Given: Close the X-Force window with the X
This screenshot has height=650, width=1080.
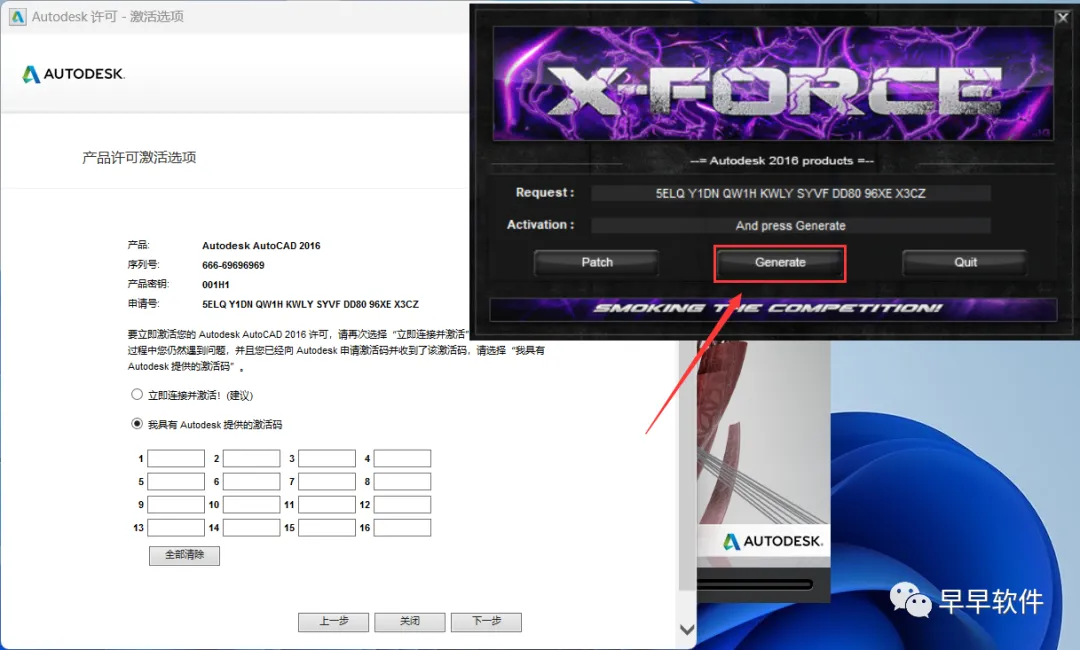Looking at the screenshot, I should click(1063, 18).
